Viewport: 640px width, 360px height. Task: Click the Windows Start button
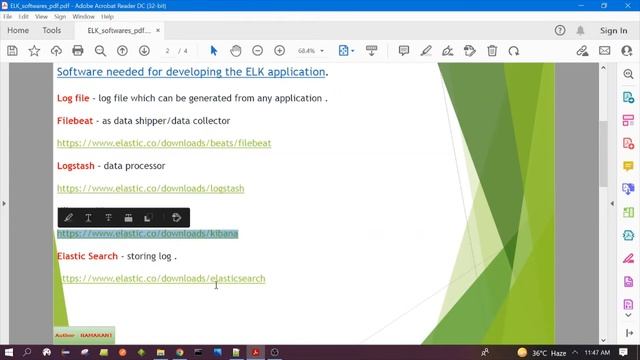(9, 352)
